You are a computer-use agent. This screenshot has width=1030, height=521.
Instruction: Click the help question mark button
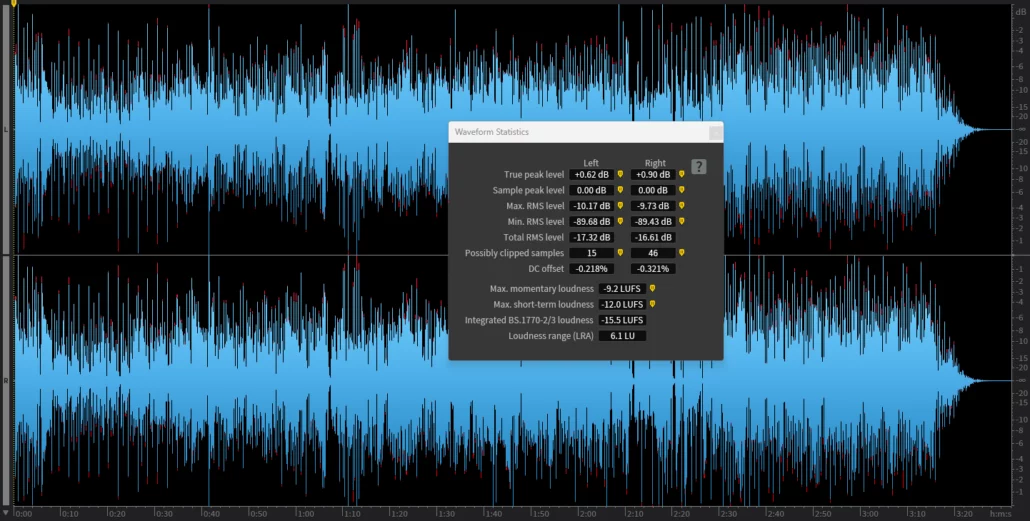pyautogui.click(x=698, y=167)
